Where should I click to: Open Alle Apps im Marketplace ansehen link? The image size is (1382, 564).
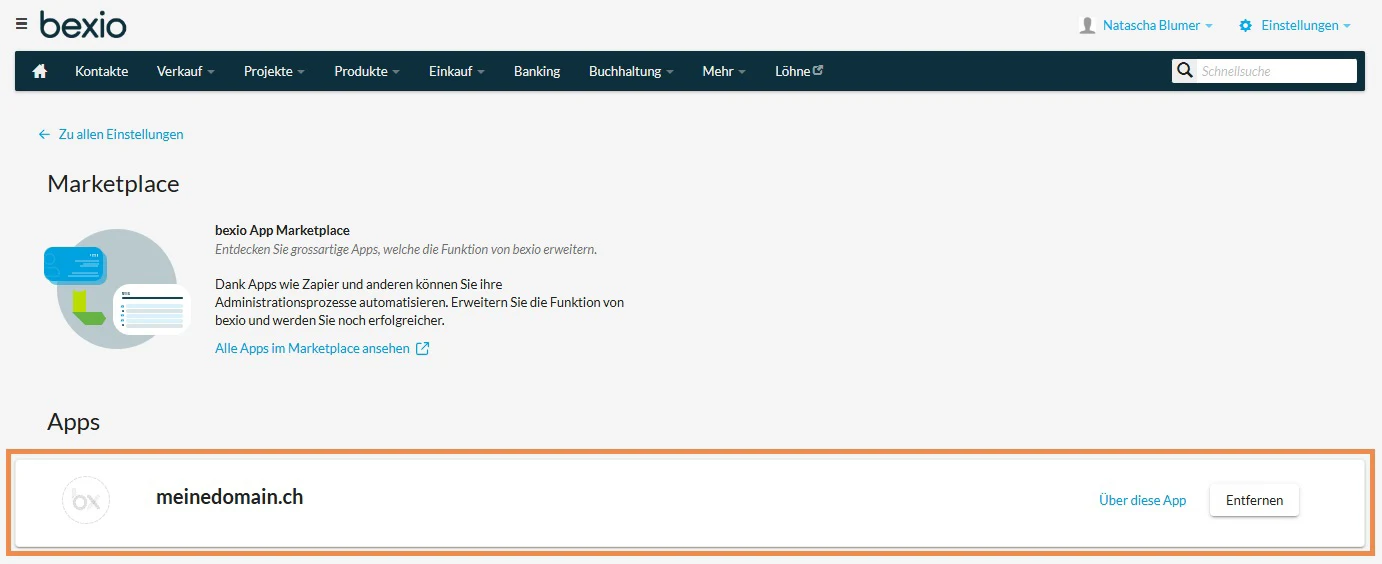pos(312,348)
